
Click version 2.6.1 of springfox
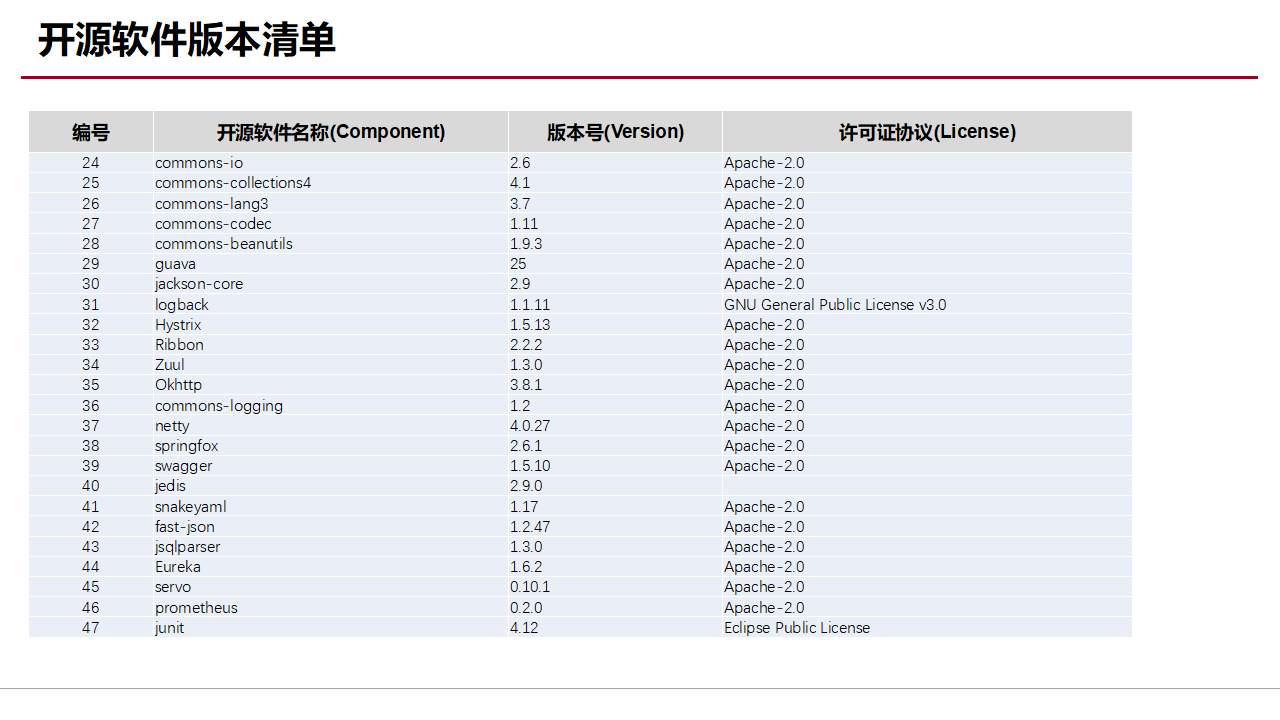tap(615, 446)
